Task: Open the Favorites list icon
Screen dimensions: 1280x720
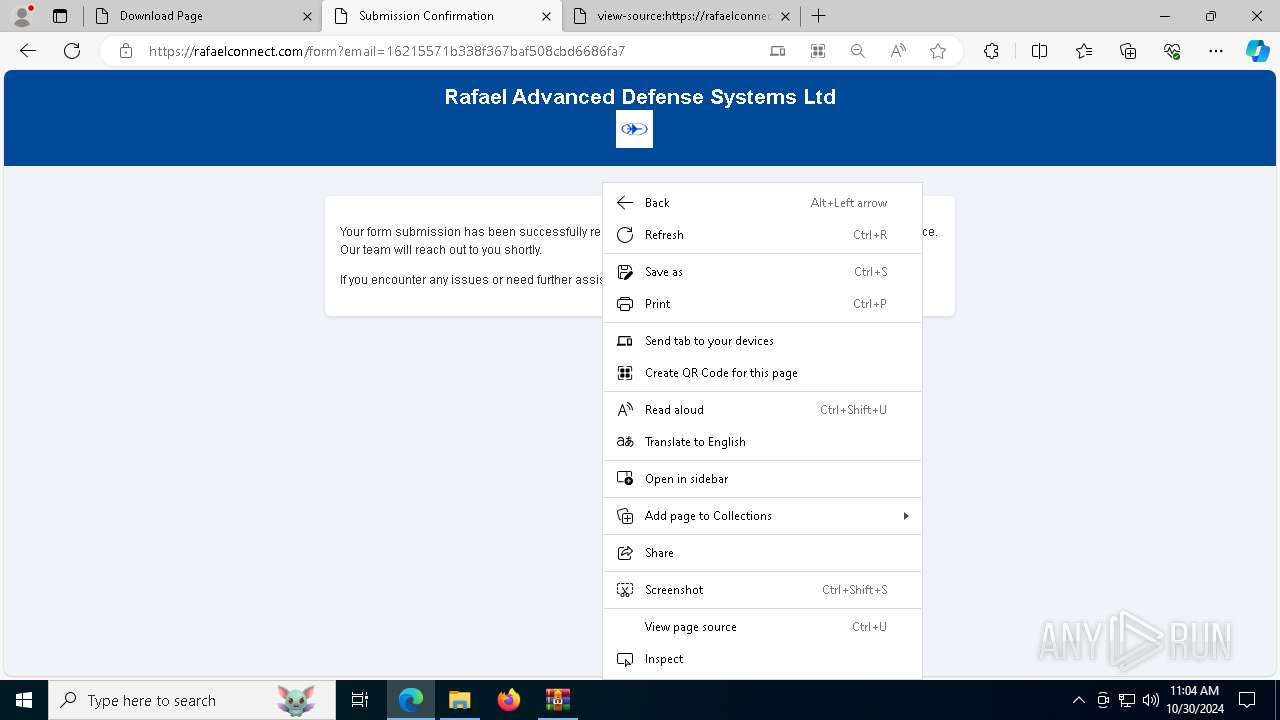Action: (1084, 51)
